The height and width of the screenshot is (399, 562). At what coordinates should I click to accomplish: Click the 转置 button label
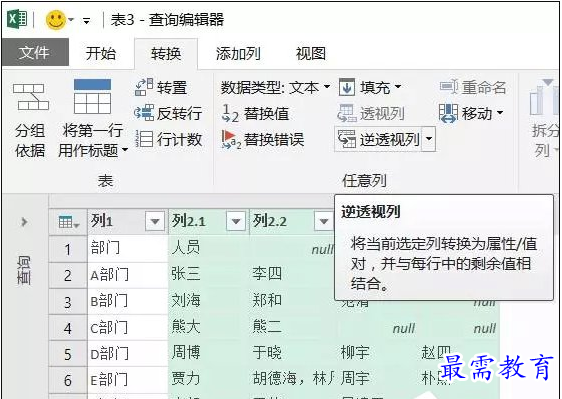coord(172,87)
